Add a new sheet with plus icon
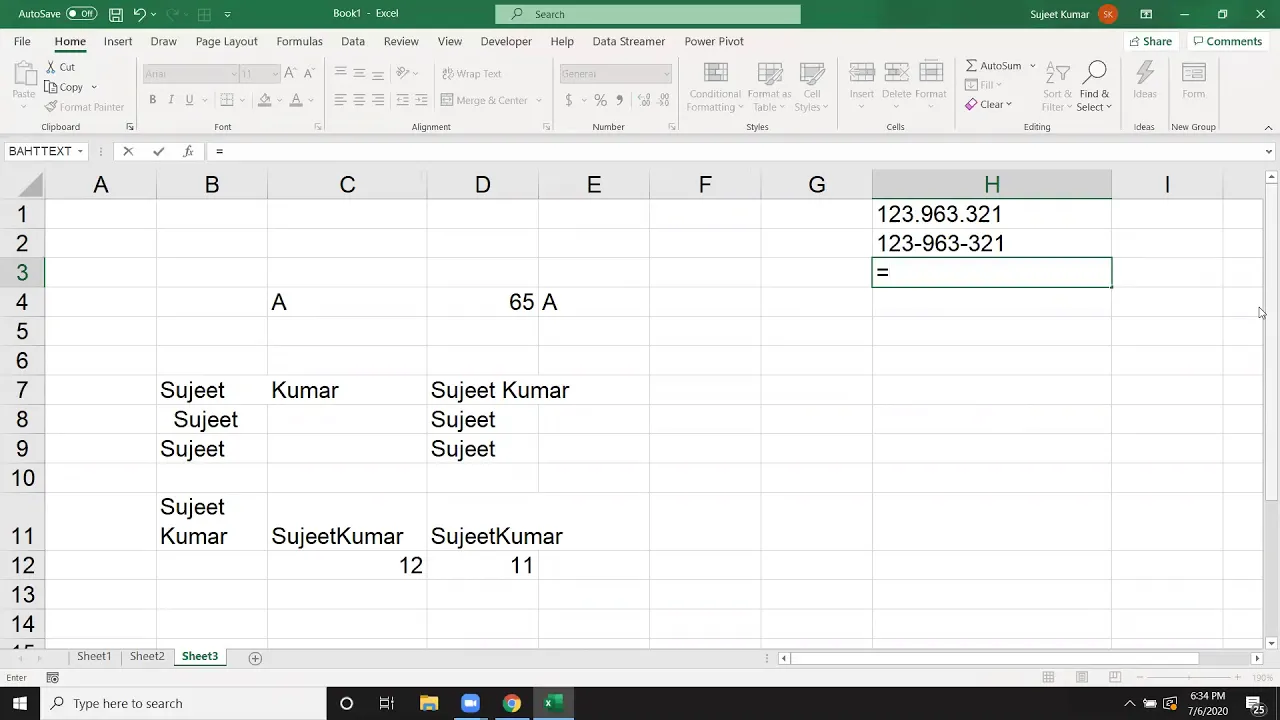This screenshot has height=720, width=1280. pos(255,657)
